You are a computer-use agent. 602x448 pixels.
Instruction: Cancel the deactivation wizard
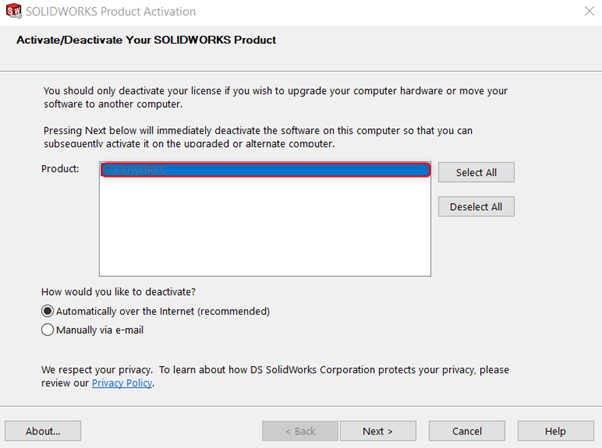coord(467,431)
